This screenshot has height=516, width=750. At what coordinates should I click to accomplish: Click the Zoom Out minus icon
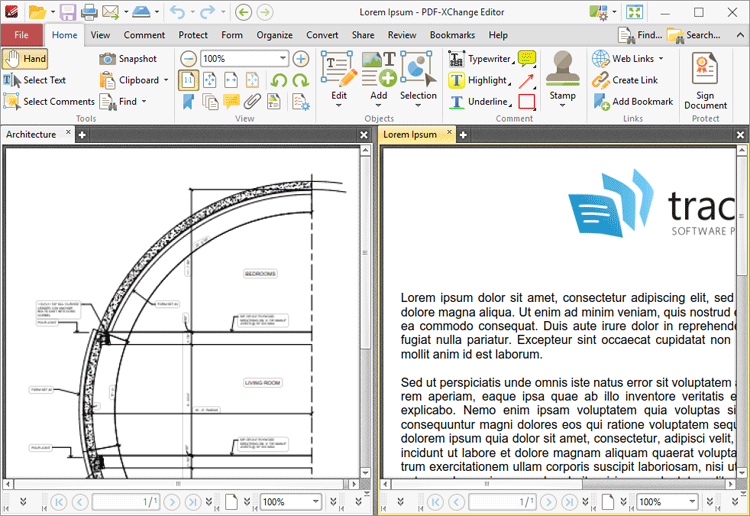tap(188, 59)
